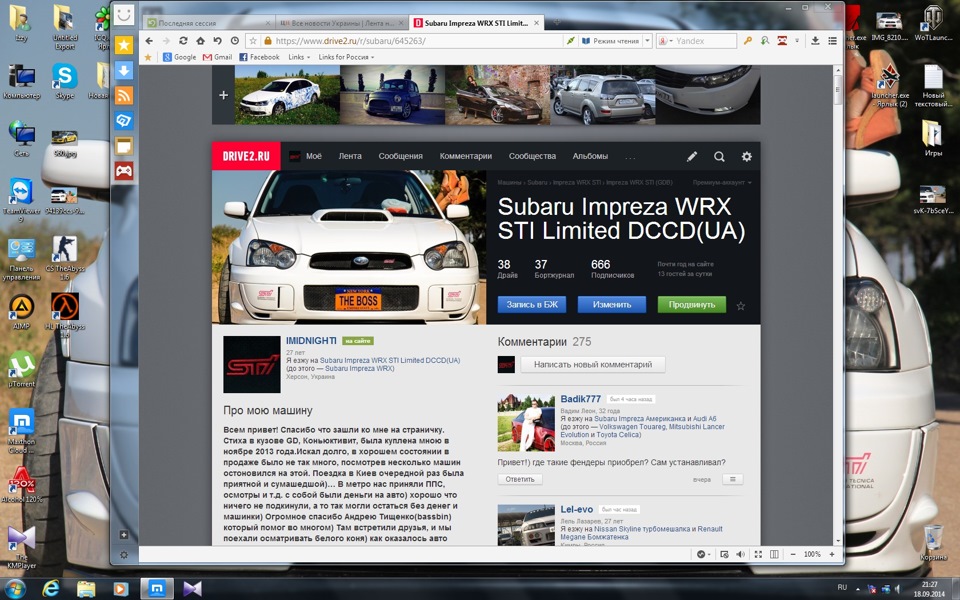The image size is (960, 600).
Task: Toggle full screen mode in status bar
Action: [758, 554]
